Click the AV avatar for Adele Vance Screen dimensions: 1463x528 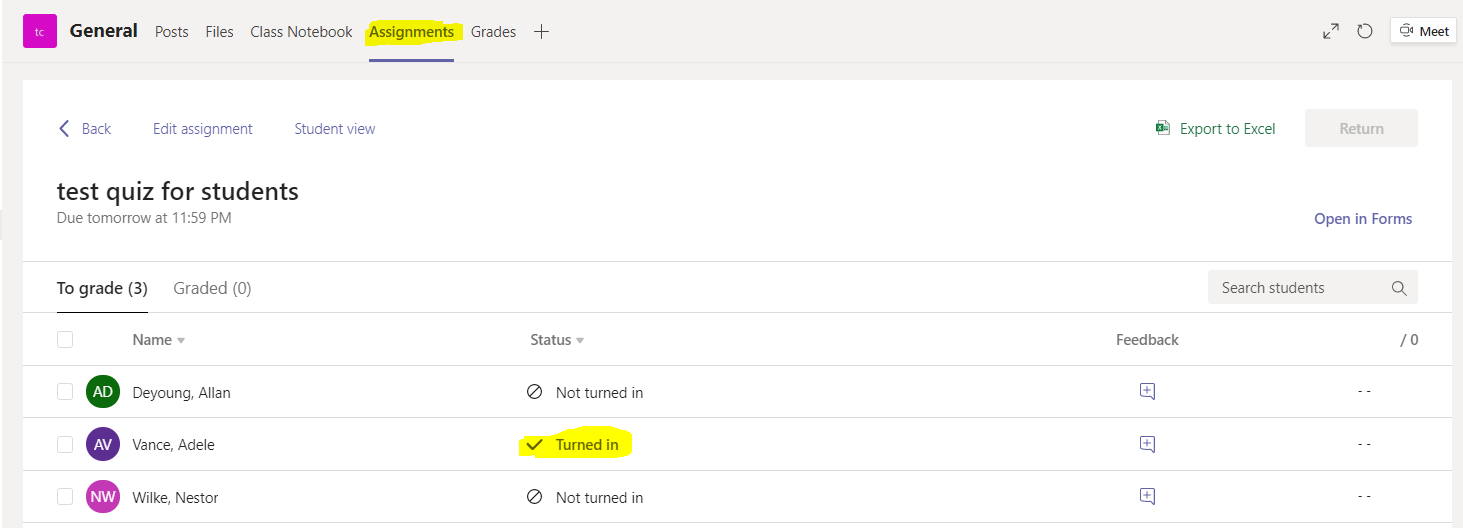103,444
